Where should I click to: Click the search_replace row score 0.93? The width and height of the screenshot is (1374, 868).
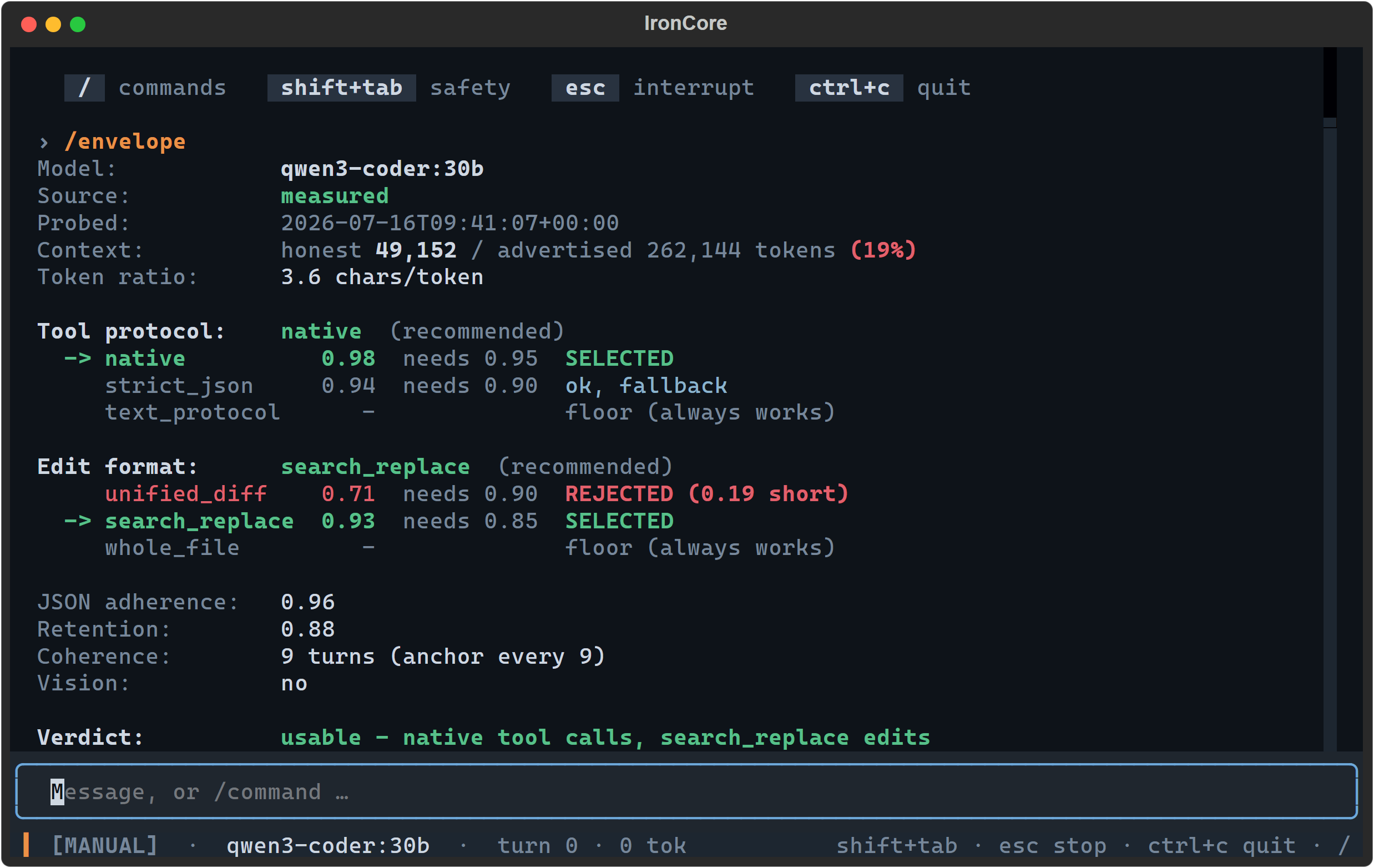(348, 521)
